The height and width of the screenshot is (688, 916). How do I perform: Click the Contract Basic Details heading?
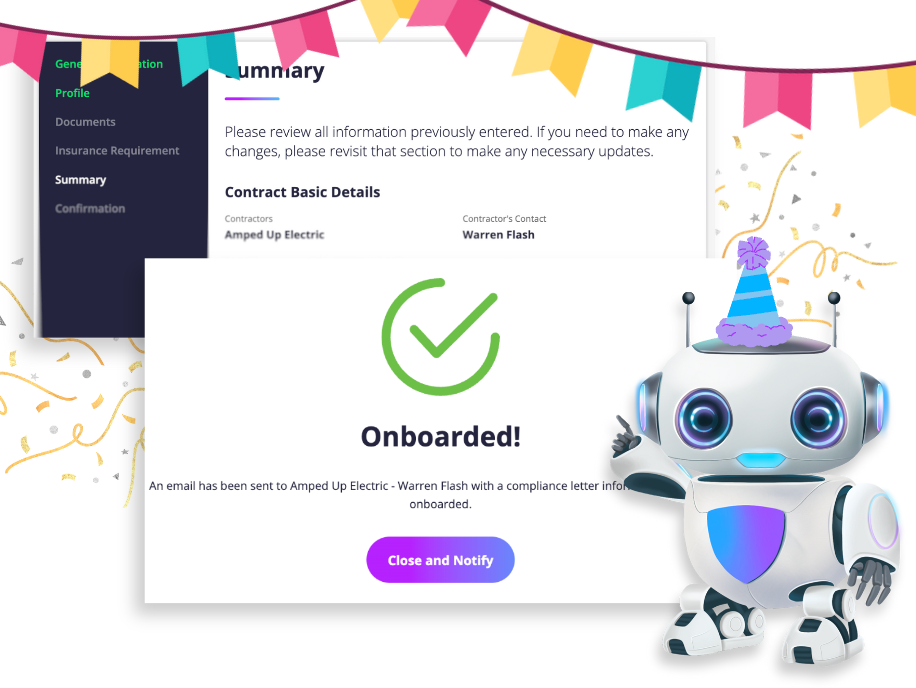click(303, 192)
